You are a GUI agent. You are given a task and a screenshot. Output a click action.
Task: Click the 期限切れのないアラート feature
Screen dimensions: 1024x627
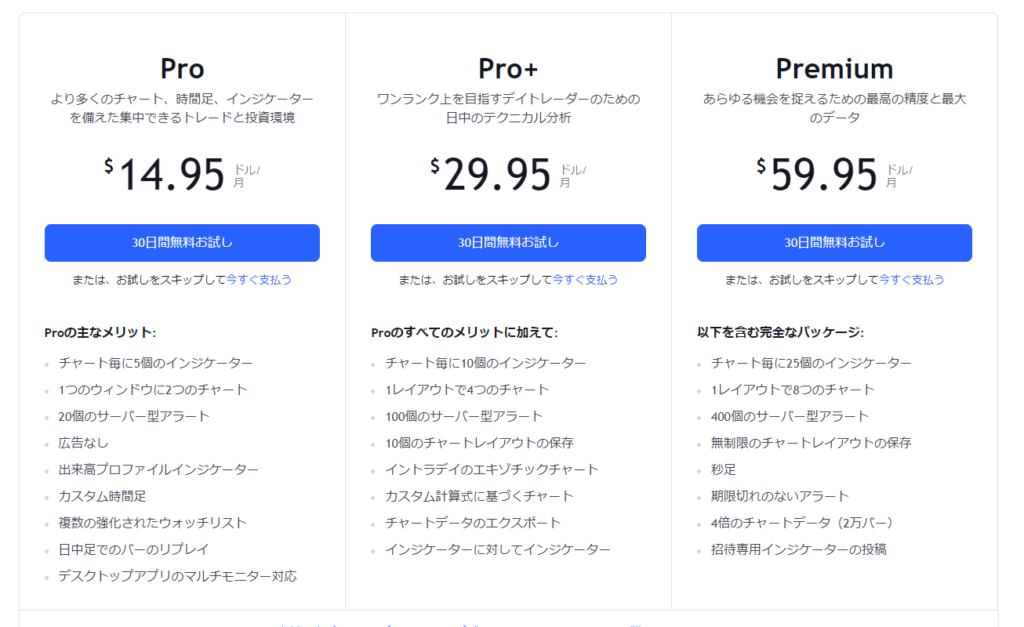click(780, 496)
